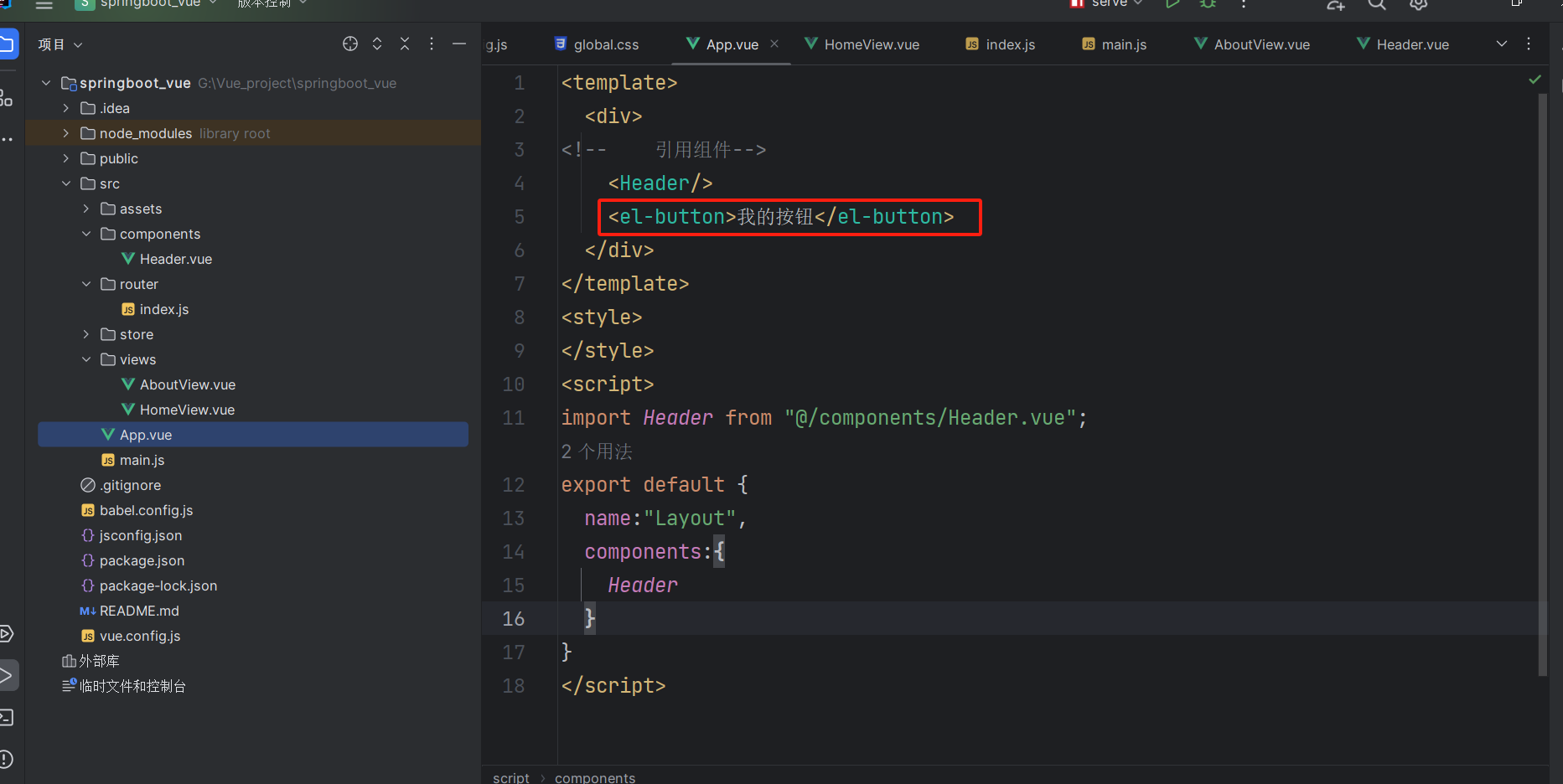Open the Services tool window icon
The width and height of the screenshot is (1563, 784).
point(6,634)
